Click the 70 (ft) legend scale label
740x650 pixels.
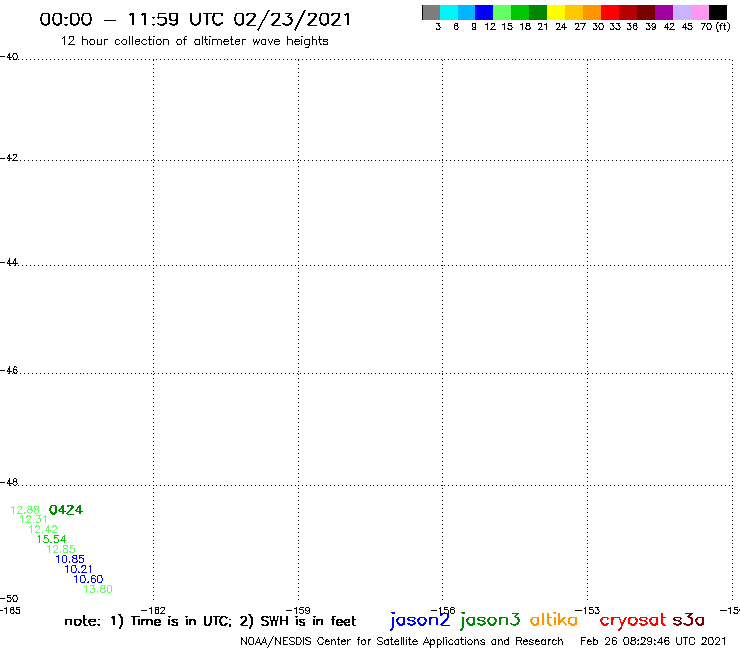pyautogui.click(x=715, y=26)
